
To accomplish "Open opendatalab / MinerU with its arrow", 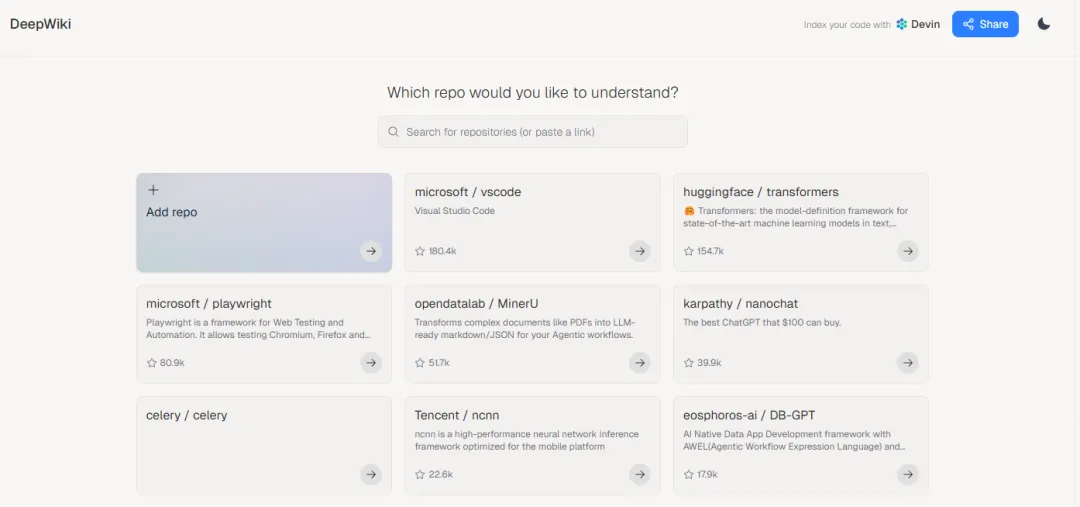I will coord(639,363).
